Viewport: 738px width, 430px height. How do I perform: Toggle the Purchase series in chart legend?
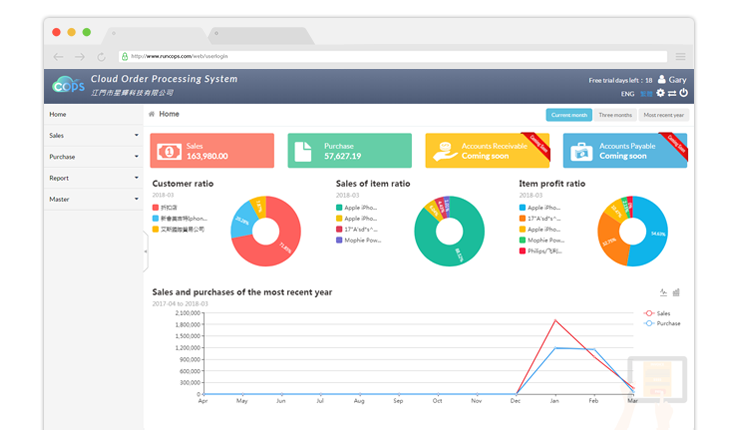pos(660,323)
